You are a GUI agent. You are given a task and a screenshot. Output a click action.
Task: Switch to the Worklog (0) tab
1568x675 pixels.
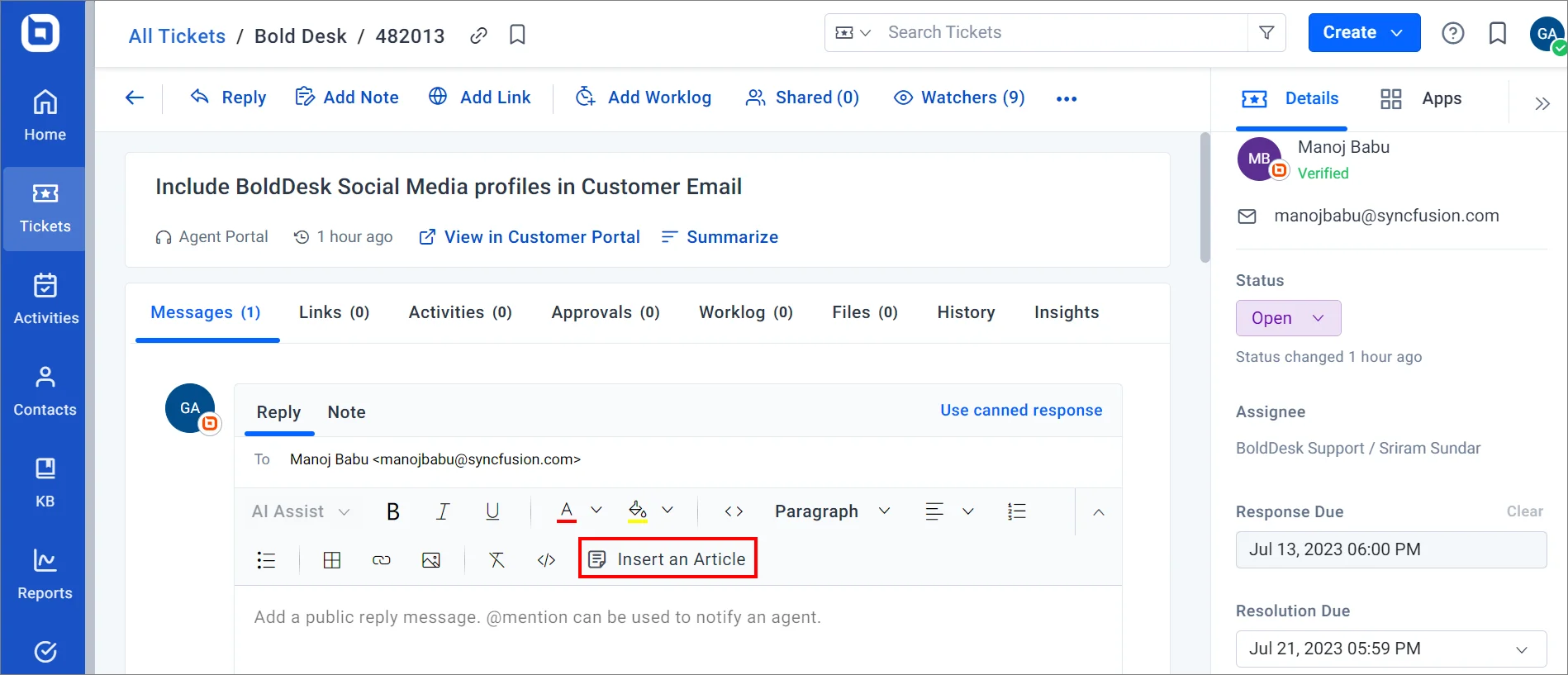tap(746, 313)
